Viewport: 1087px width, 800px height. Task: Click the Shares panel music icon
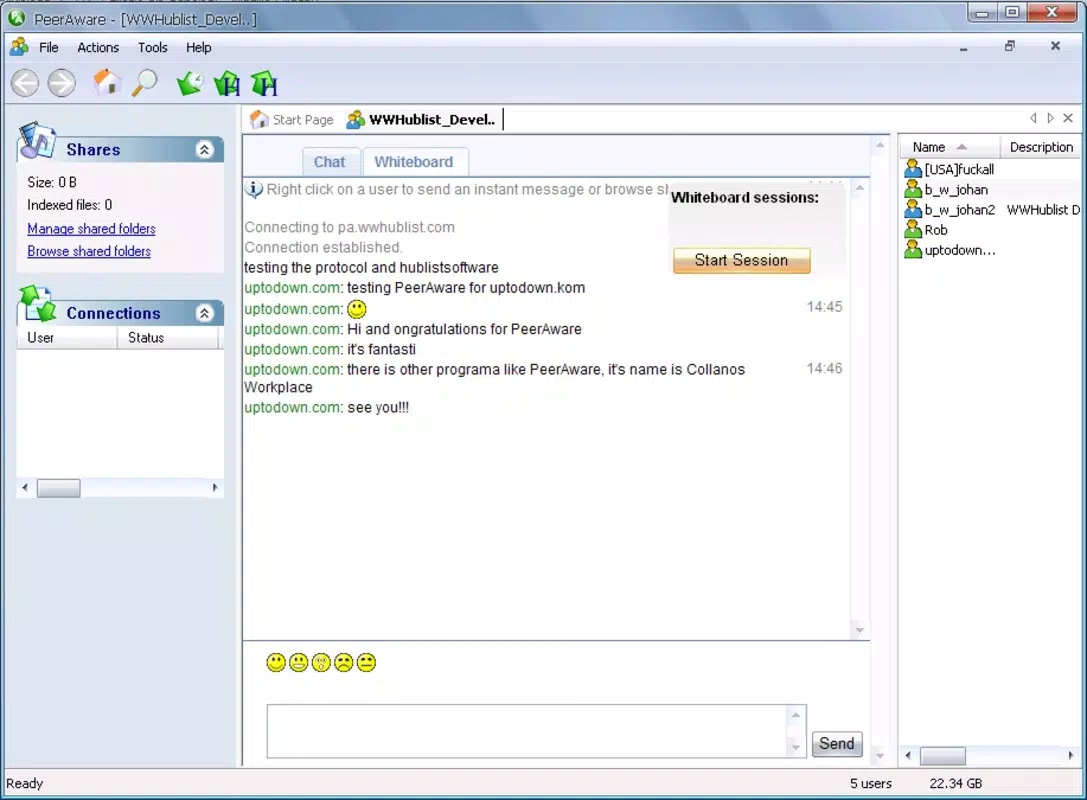point(37,141)
